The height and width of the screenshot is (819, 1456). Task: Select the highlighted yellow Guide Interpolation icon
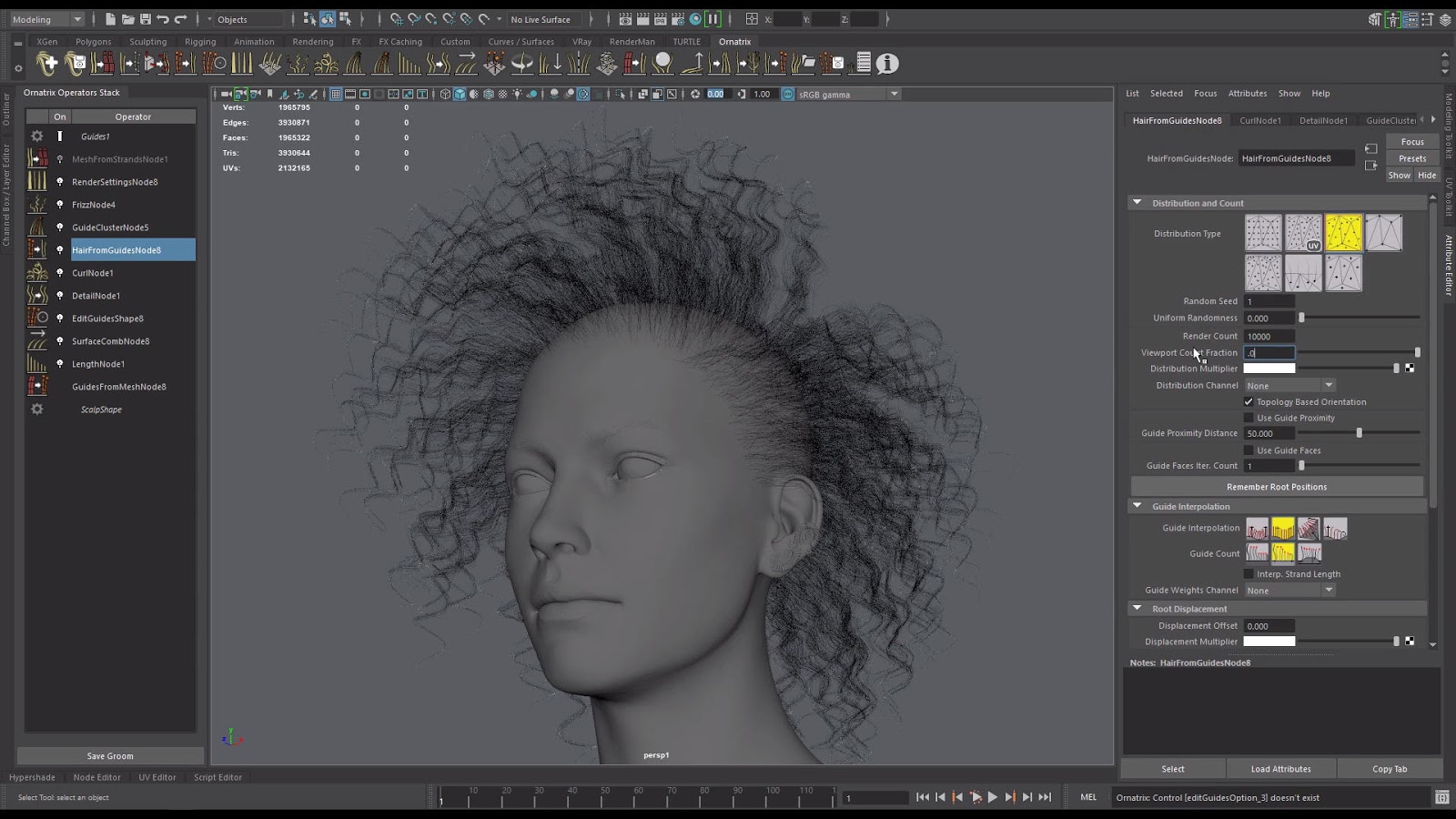tap(1283, 529)
